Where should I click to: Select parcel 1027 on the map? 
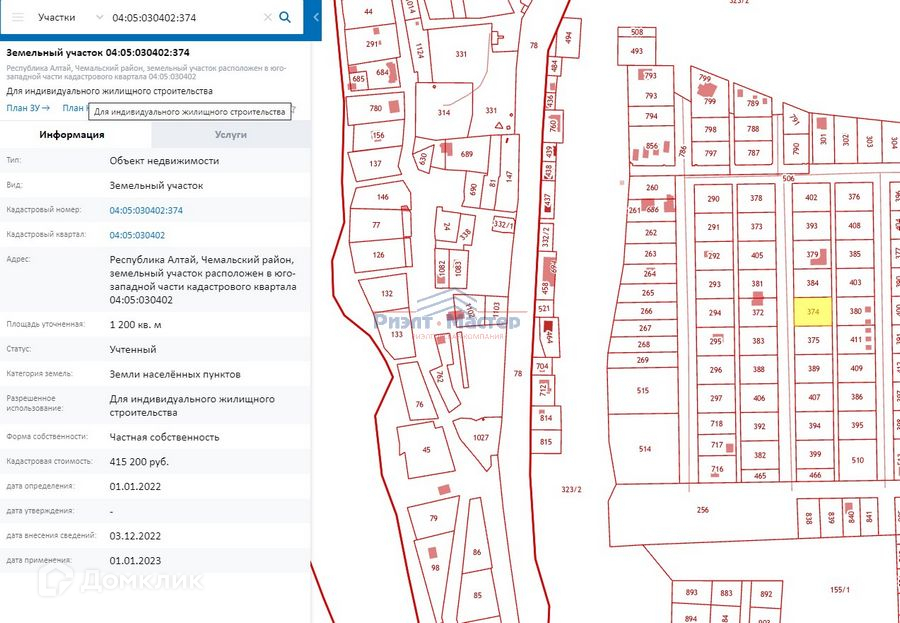click(x=480, y=438)
